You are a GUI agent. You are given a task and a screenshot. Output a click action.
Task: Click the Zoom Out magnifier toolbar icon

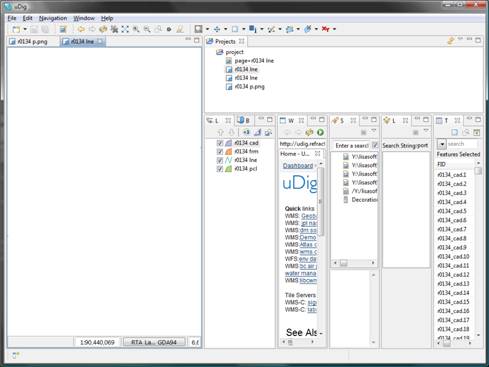[x=147, y=29]
